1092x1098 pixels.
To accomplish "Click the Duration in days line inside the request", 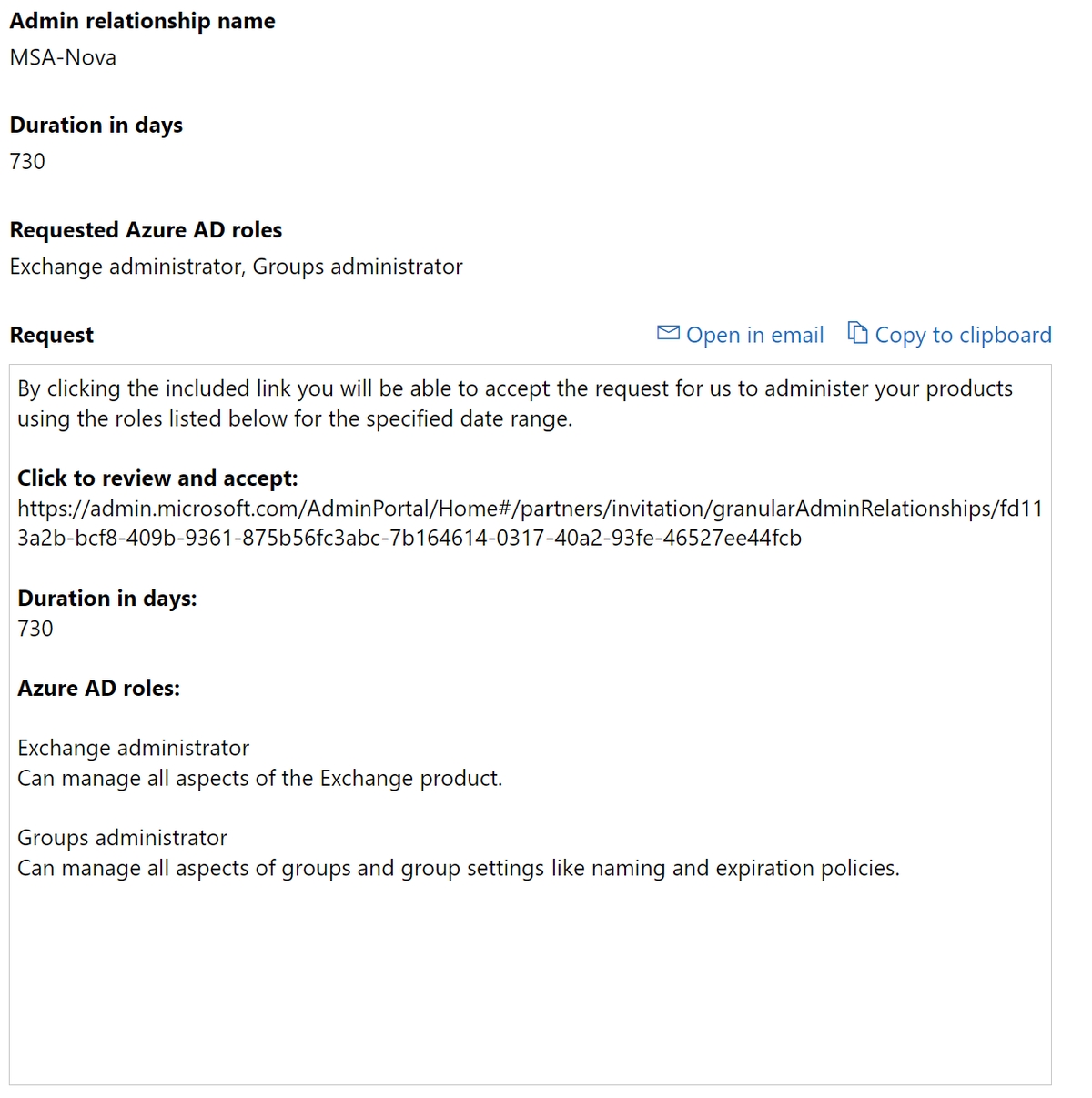I will click(107, 598).
